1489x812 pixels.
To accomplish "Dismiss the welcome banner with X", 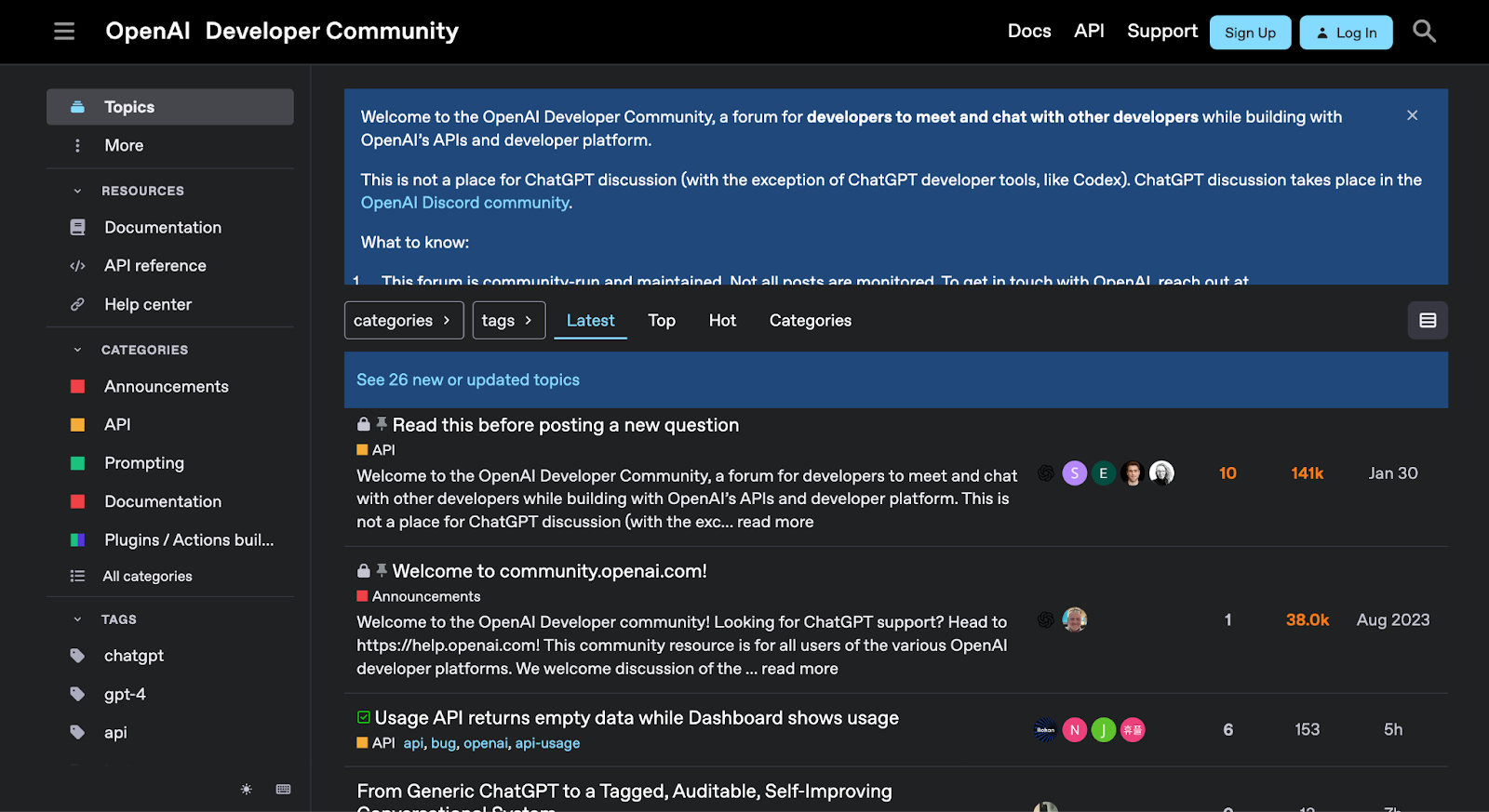I will pos(1412,115).
